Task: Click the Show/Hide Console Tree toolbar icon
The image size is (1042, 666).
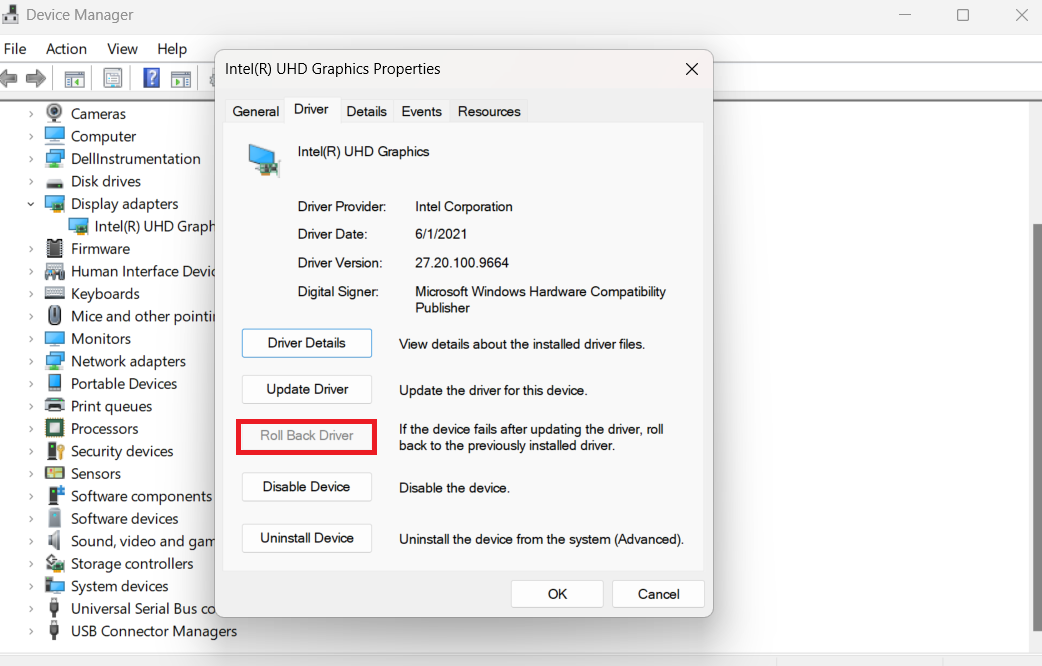Action: (x=74, y=79)
